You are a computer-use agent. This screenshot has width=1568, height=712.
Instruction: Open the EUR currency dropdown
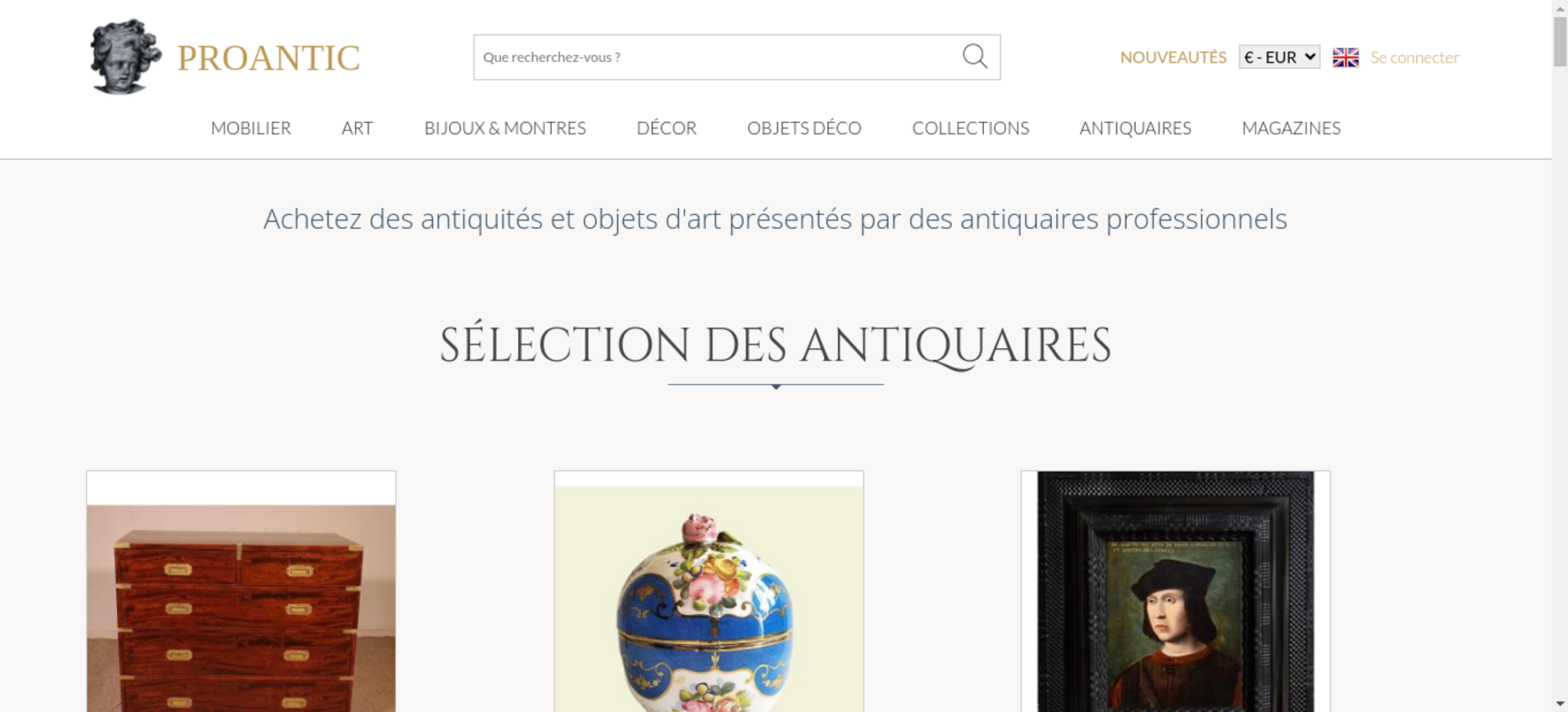pos(1279,57)
